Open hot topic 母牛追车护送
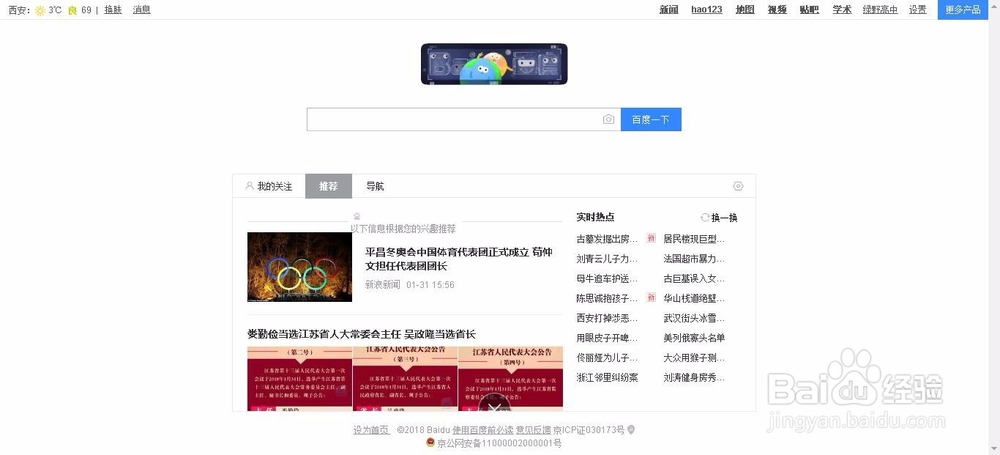 pyautogui.click(x=607, y=279)
